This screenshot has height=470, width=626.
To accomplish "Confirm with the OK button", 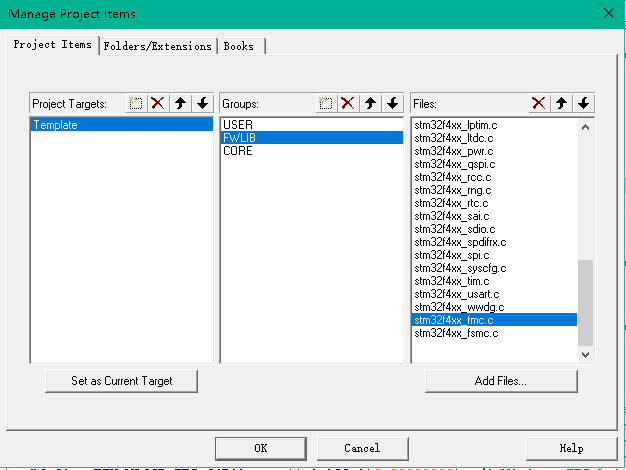I will pos(261,448).
